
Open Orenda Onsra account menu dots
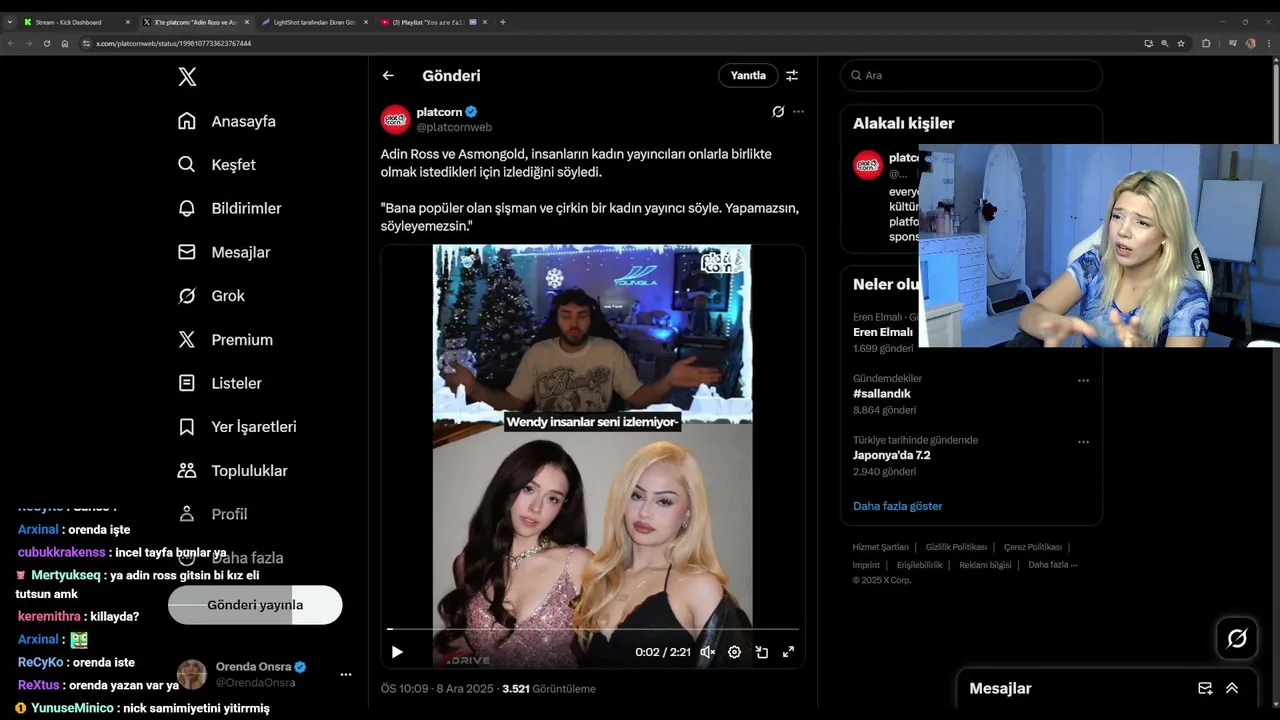(x=346, y=675)
